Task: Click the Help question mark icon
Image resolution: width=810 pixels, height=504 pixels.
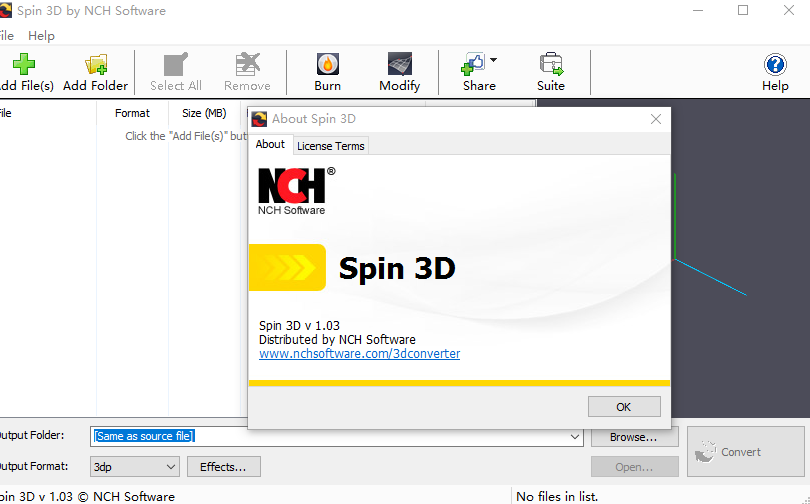Action: click(775, 65)
